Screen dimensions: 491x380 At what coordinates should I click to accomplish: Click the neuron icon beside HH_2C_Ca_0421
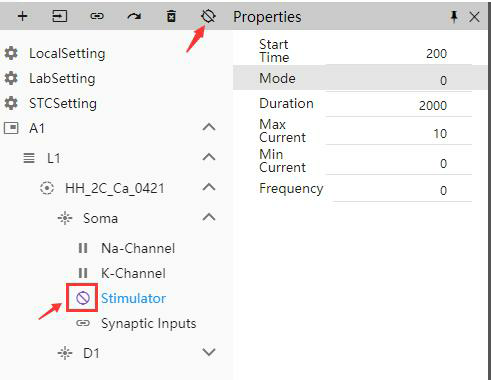47,188
